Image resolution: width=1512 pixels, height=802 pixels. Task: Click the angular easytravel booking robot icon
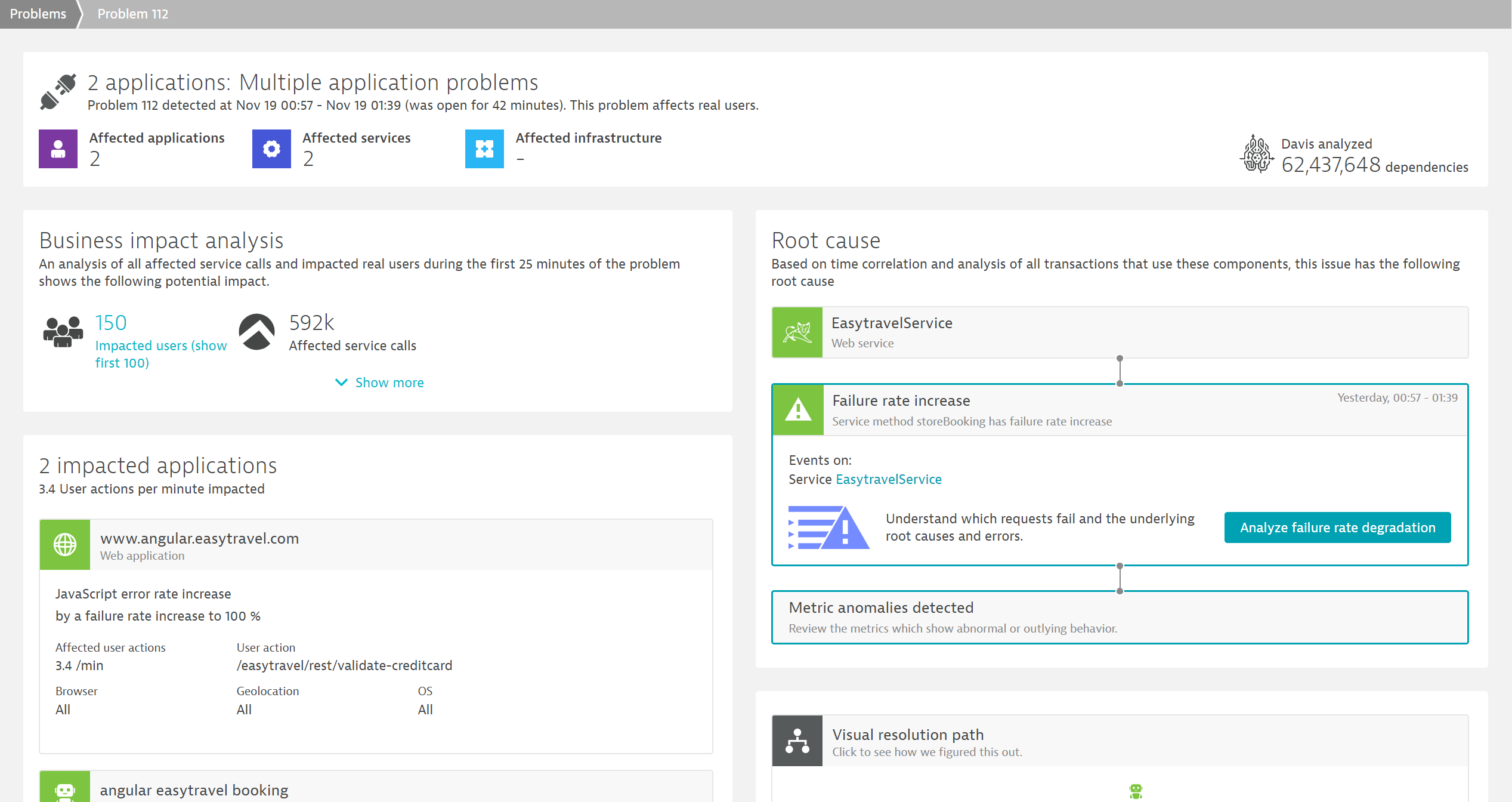[65, 788]
